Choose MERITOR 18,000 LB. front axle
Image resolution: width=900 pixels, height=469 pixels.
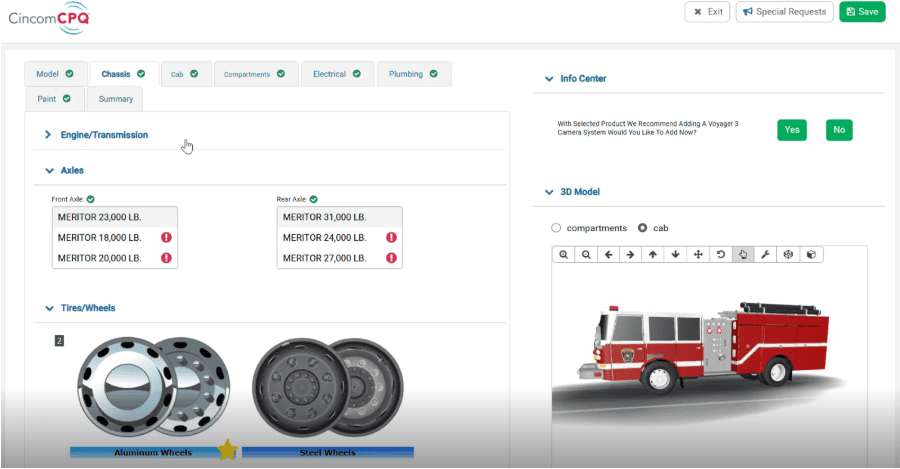tap(115, 237)
